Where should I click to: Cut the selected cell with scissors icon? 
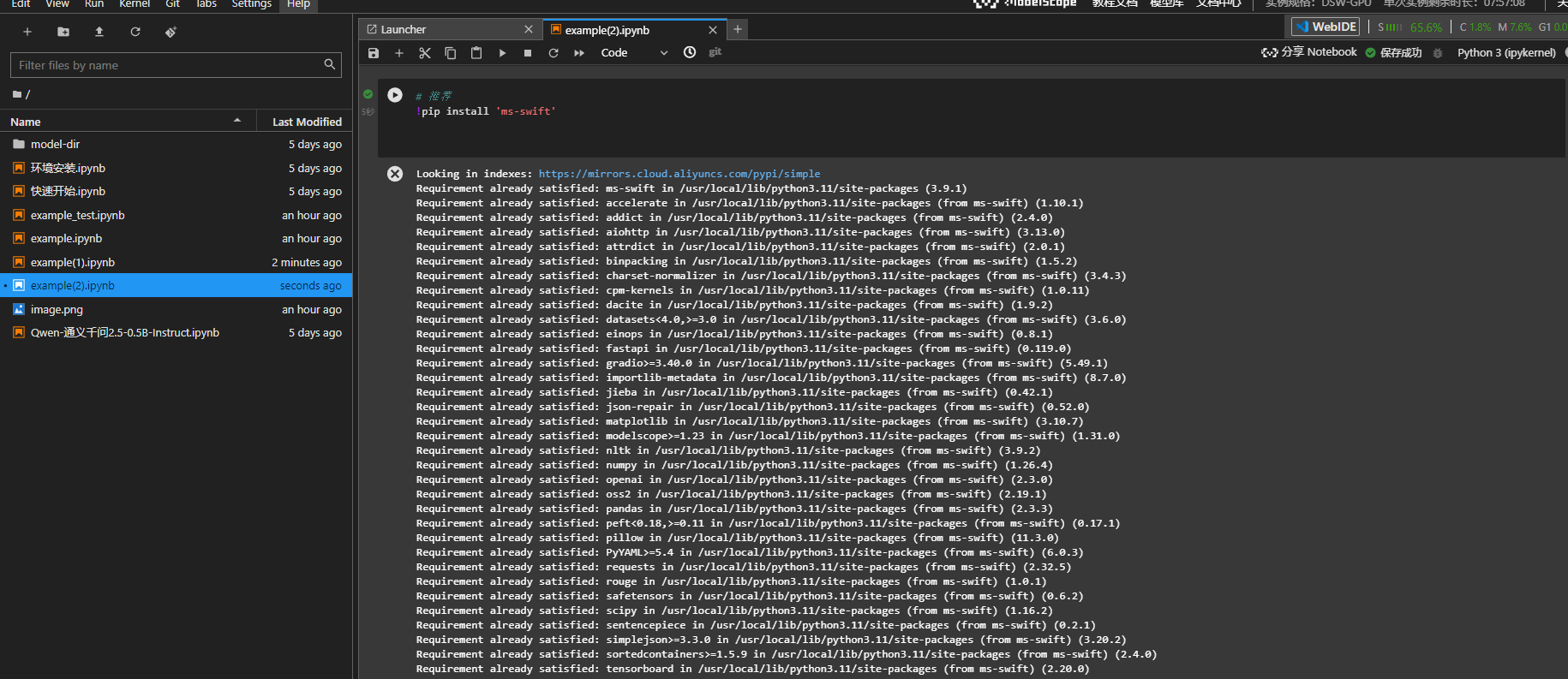425,53
